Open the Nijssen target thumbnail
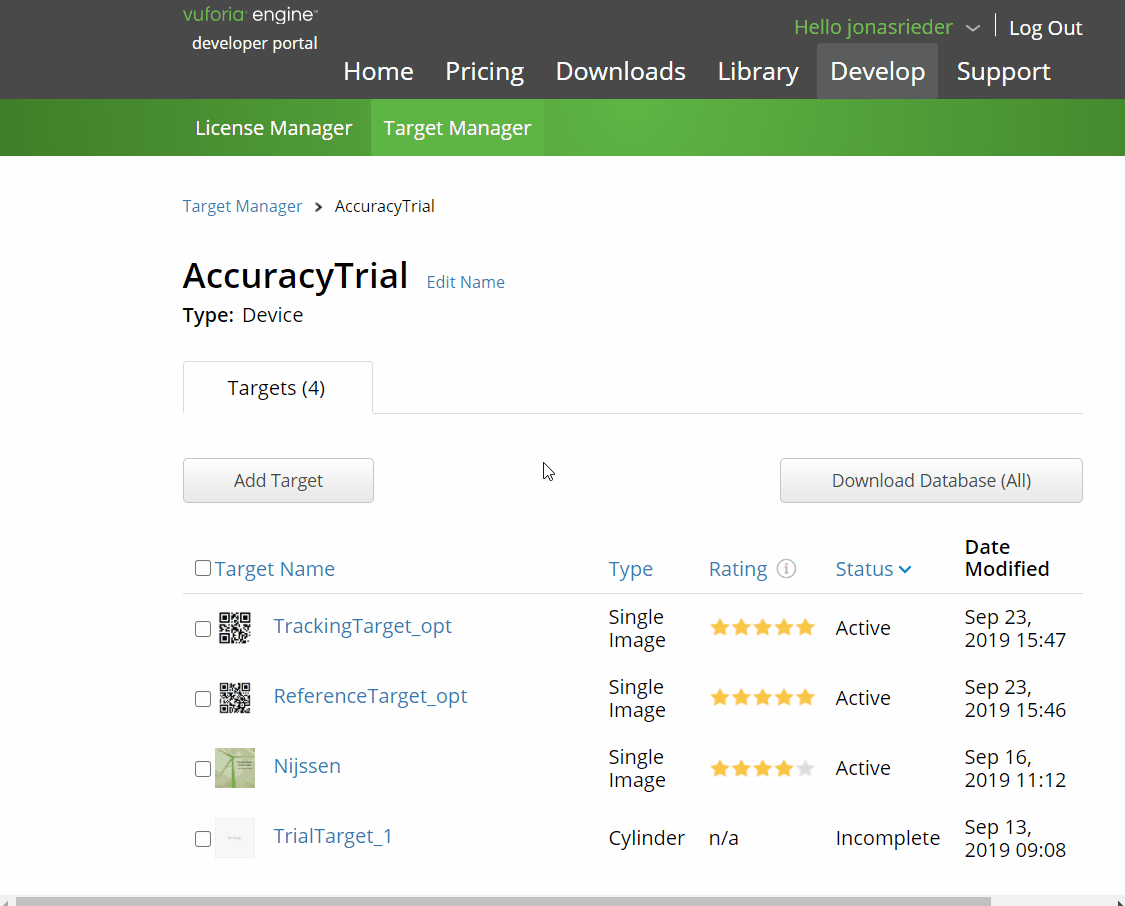Screen dimensions: 1125x906 click(x=235, y=768)
